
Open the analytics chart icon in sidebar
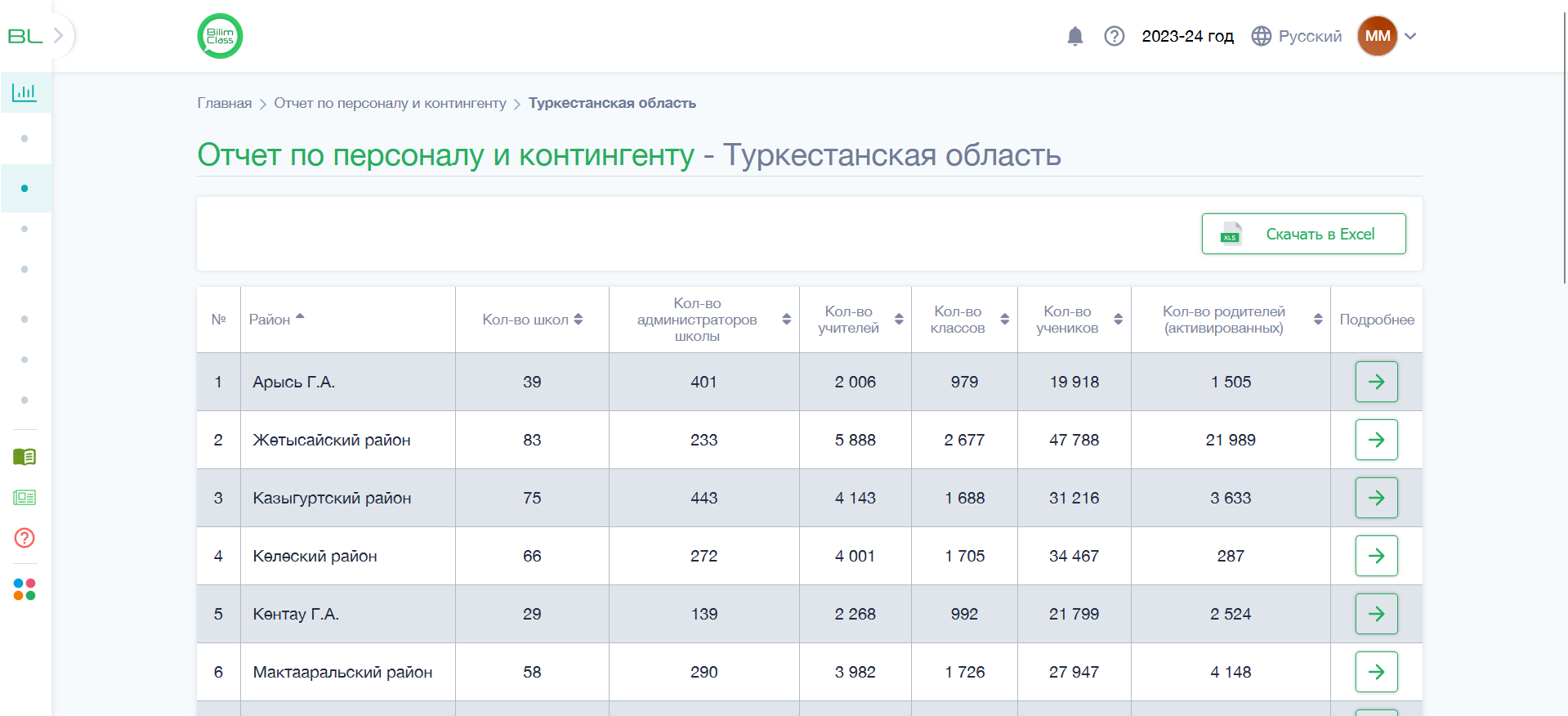[x=25, y=92]
